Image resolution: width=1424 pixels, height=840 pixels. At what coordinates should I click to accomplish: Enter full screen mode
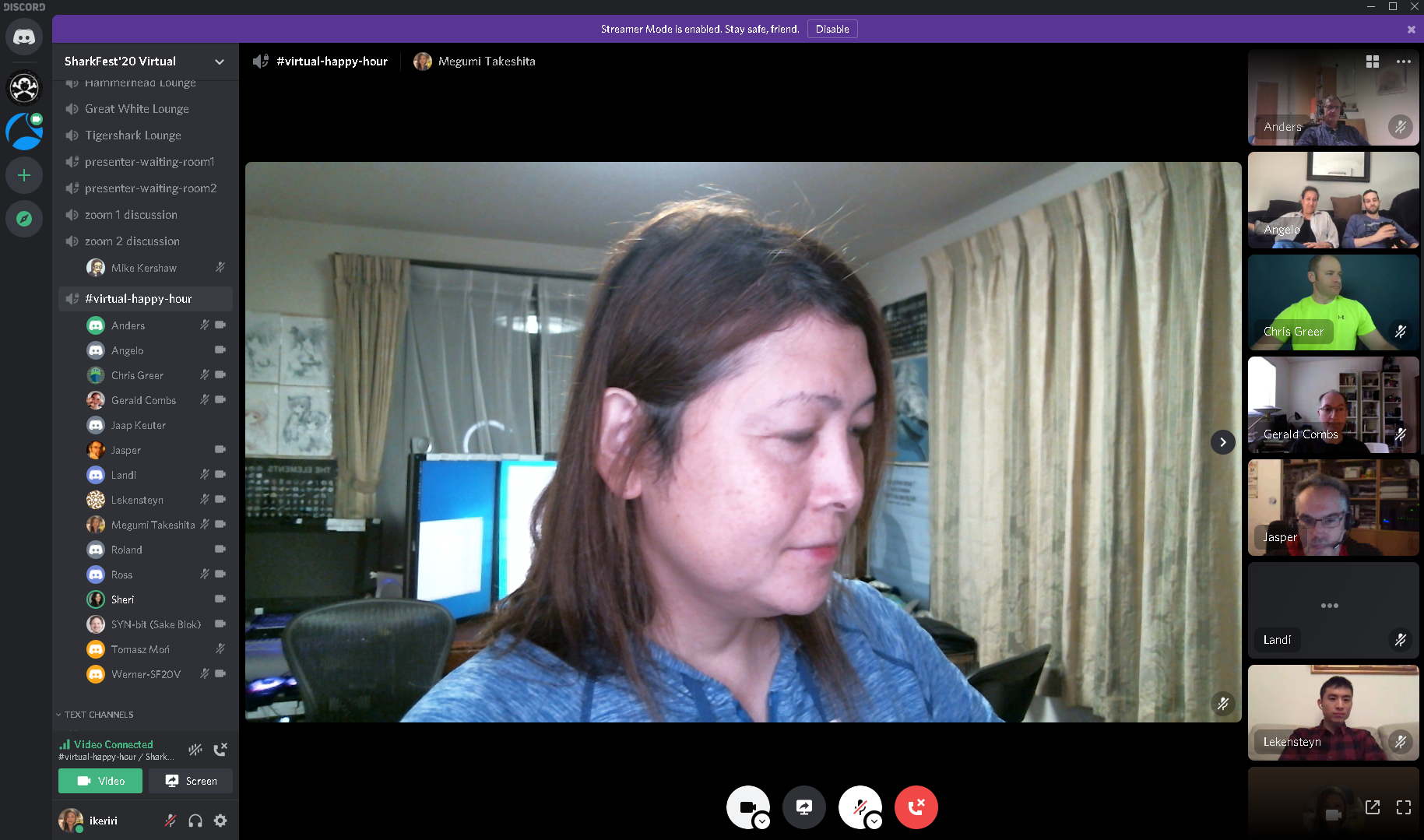click(x=1403, y=807)
